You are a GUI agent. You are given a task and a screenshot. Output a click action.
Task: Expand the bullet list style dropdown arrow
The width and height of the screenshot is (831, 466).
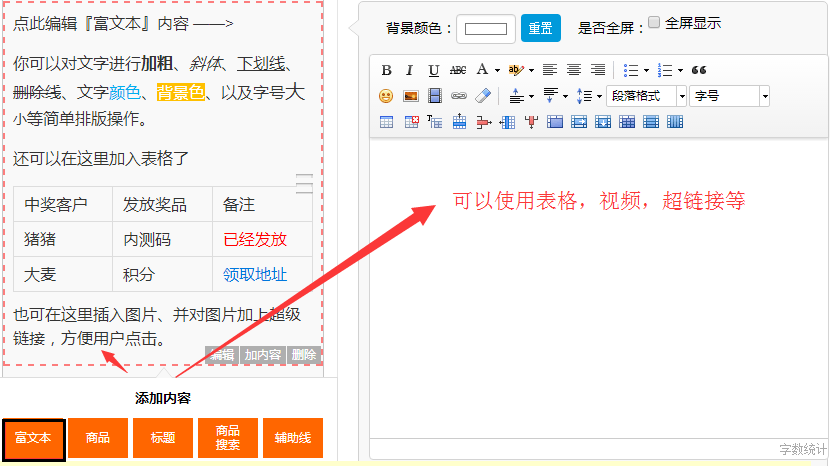pyautogui.click(x=646, y=70)
